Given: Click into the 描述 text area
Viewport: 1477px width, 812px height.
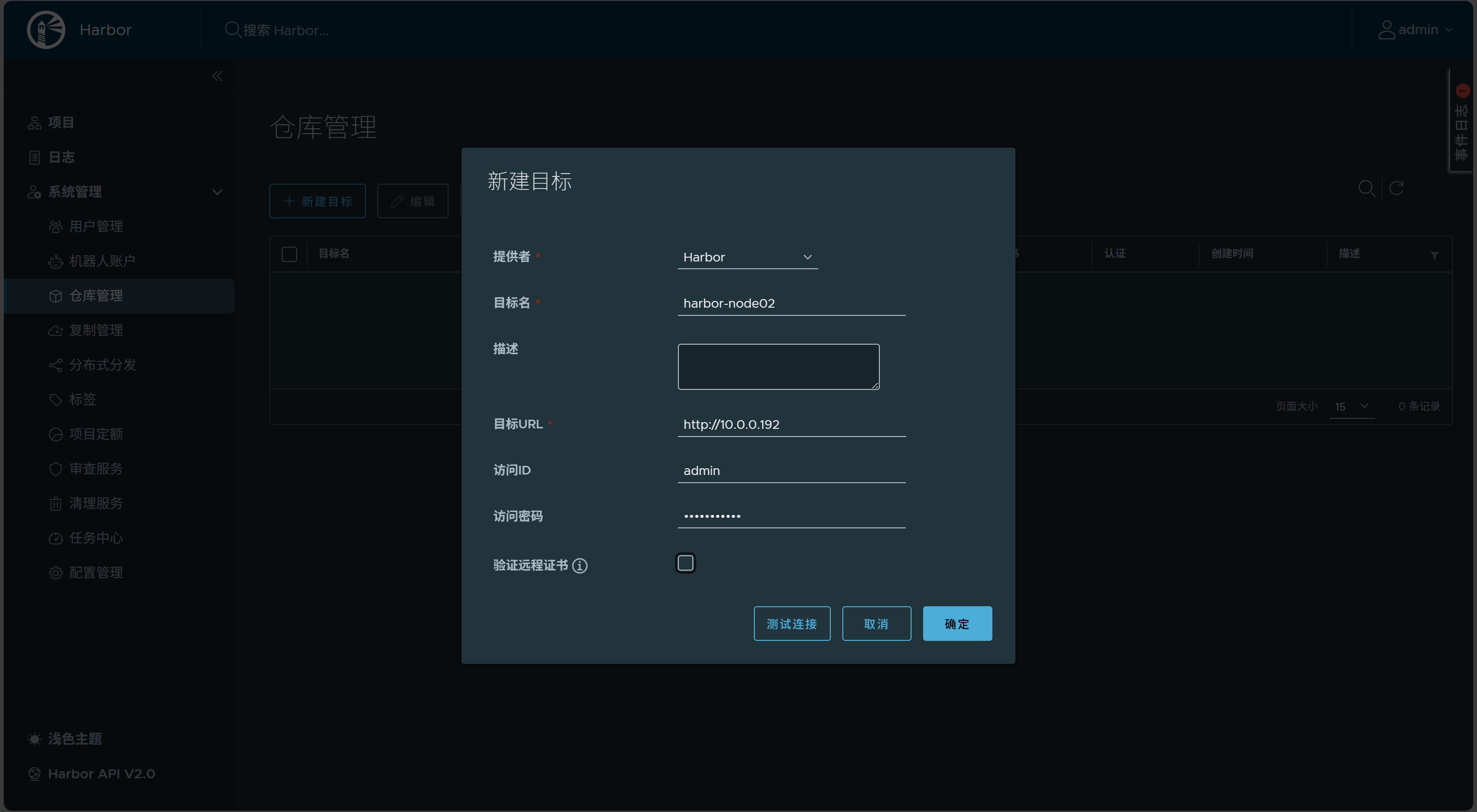Looking at the screenshot, I should [x=778, y=367].
